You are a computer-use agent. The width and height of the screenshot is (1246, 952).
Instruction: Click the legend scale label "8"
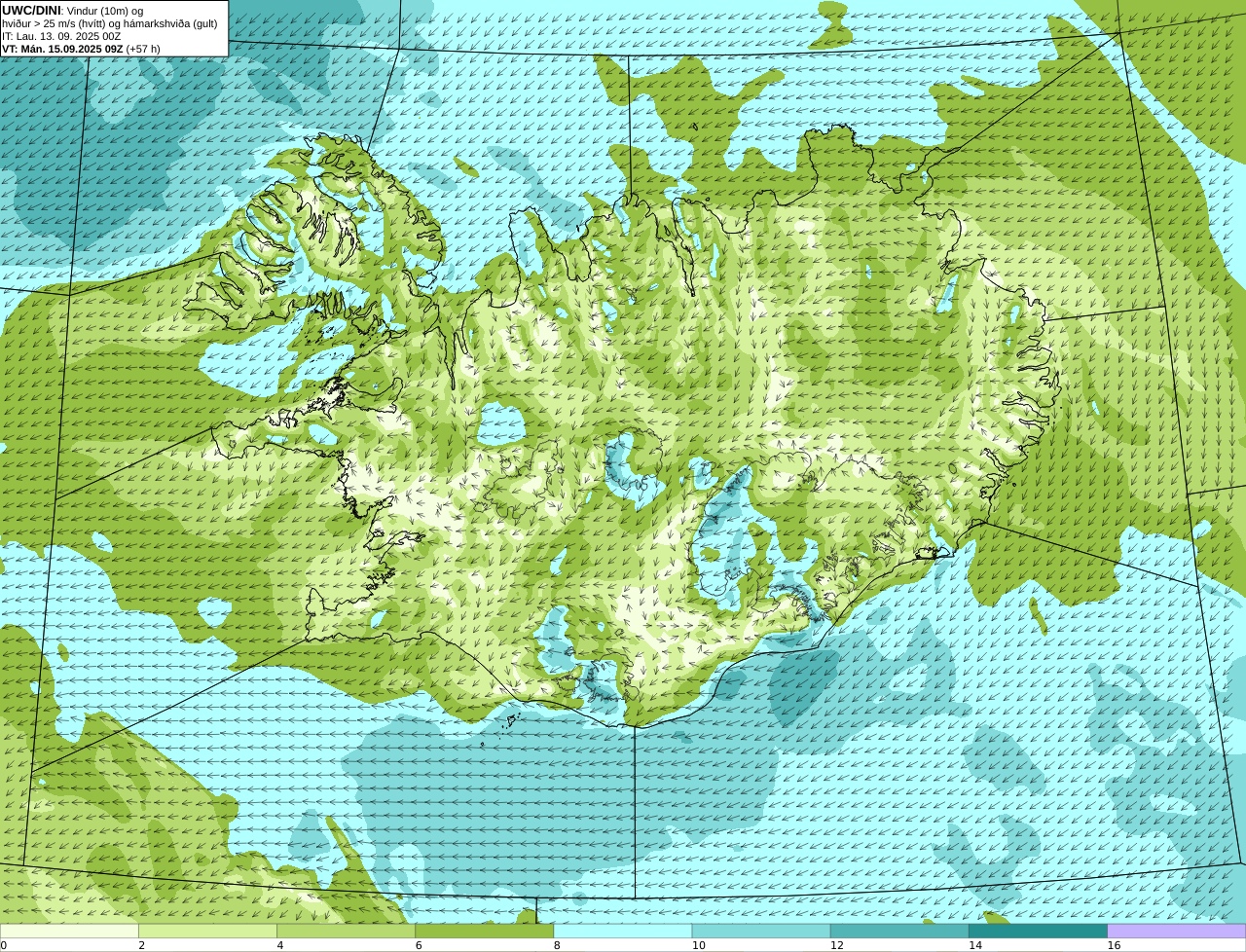click(557, 945)
